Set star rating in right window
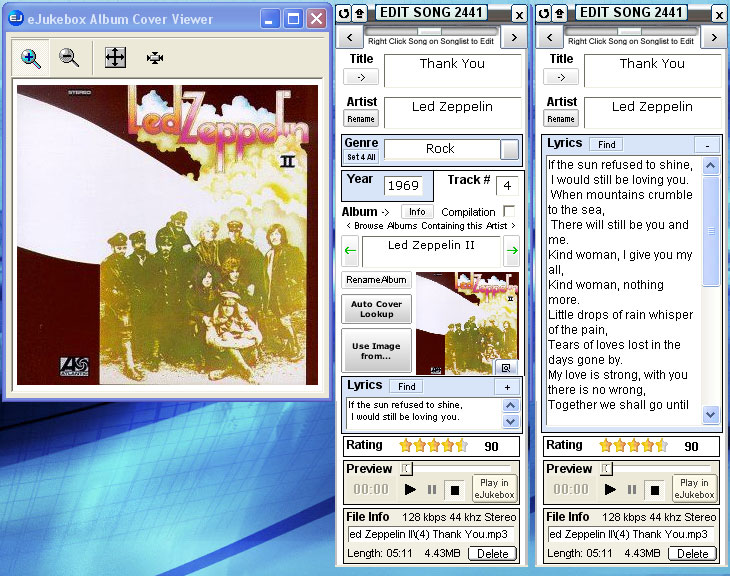 click(634, 446)
